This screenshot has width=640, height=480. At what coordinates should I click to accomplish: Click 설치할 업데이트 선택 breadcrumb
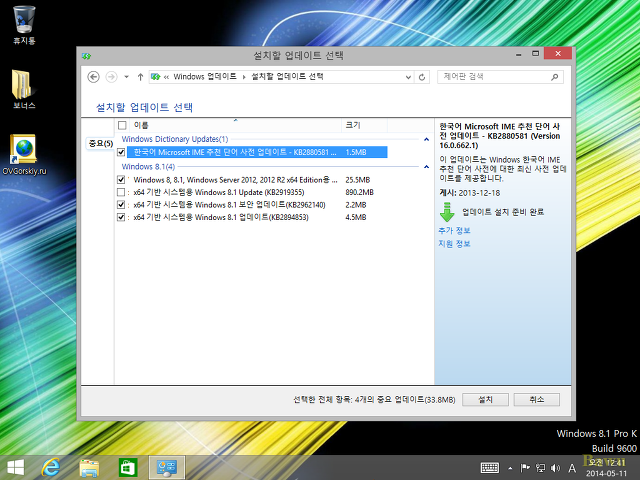click(x=287, y=77)
